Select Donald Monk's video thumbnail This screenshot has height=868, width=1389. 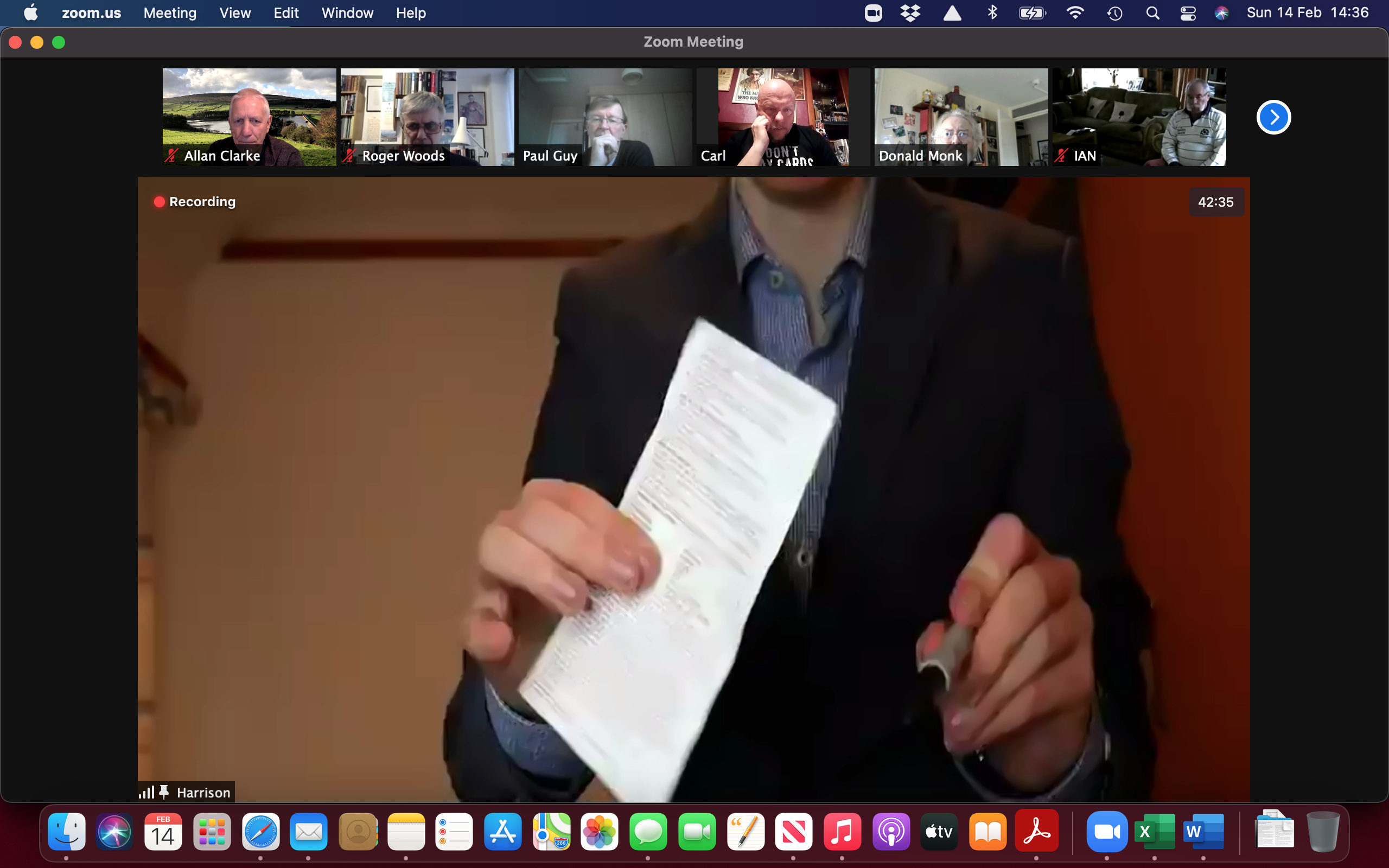pyautogui.click(x=961, y=117)
